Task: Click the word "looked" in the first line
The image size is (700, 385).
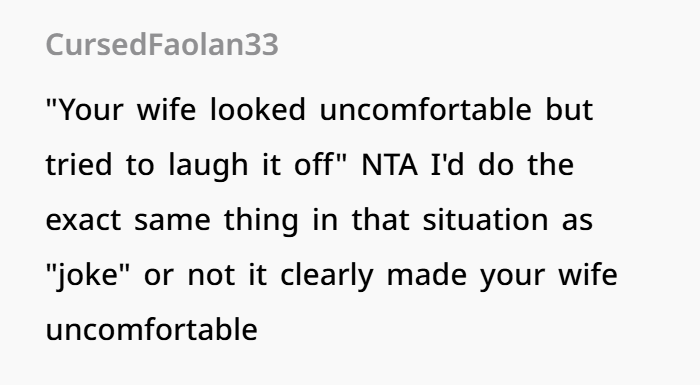Action: [x=258, y=109]
